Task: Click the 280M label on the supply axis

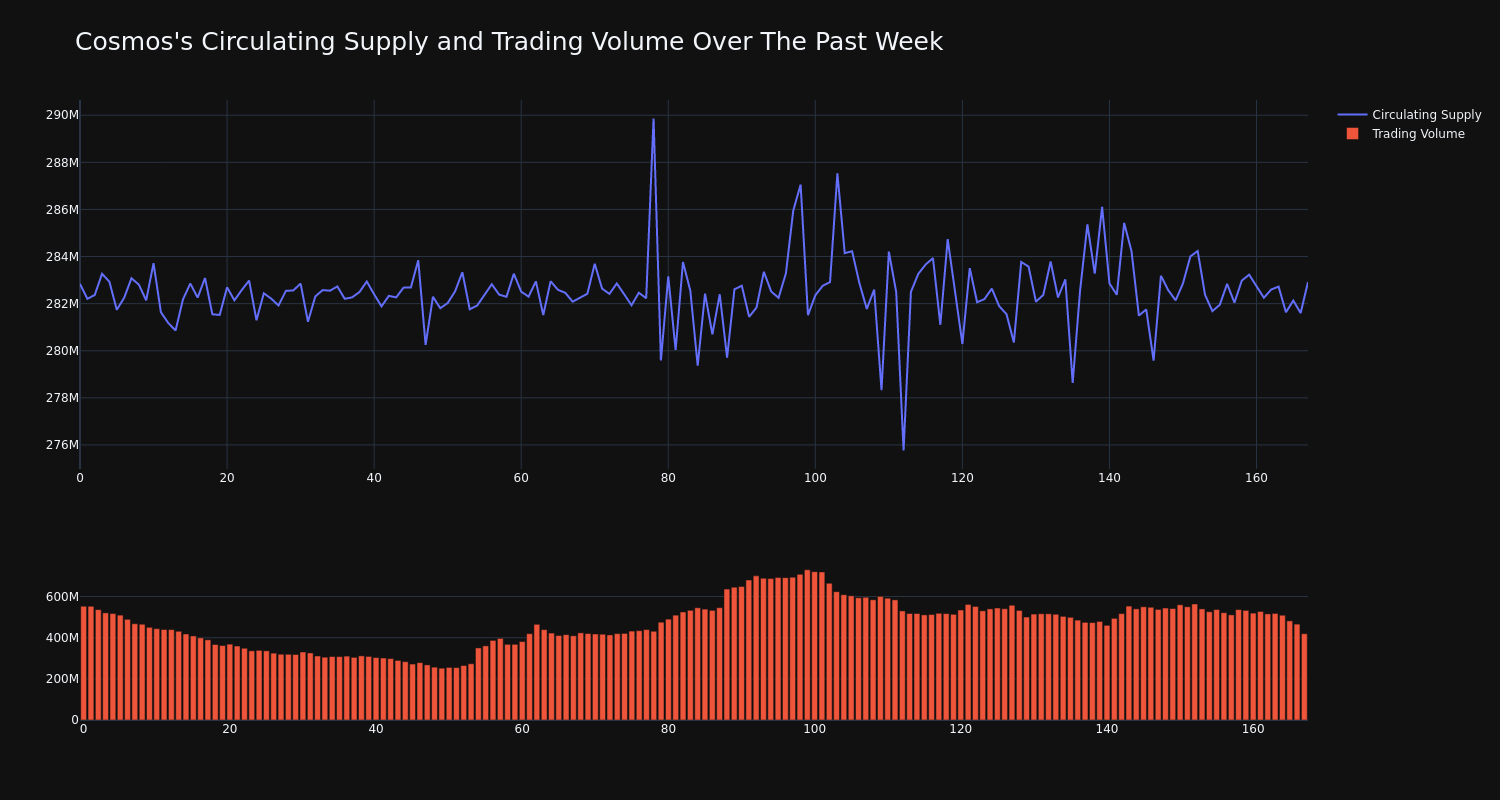Action: click(62, 350)
